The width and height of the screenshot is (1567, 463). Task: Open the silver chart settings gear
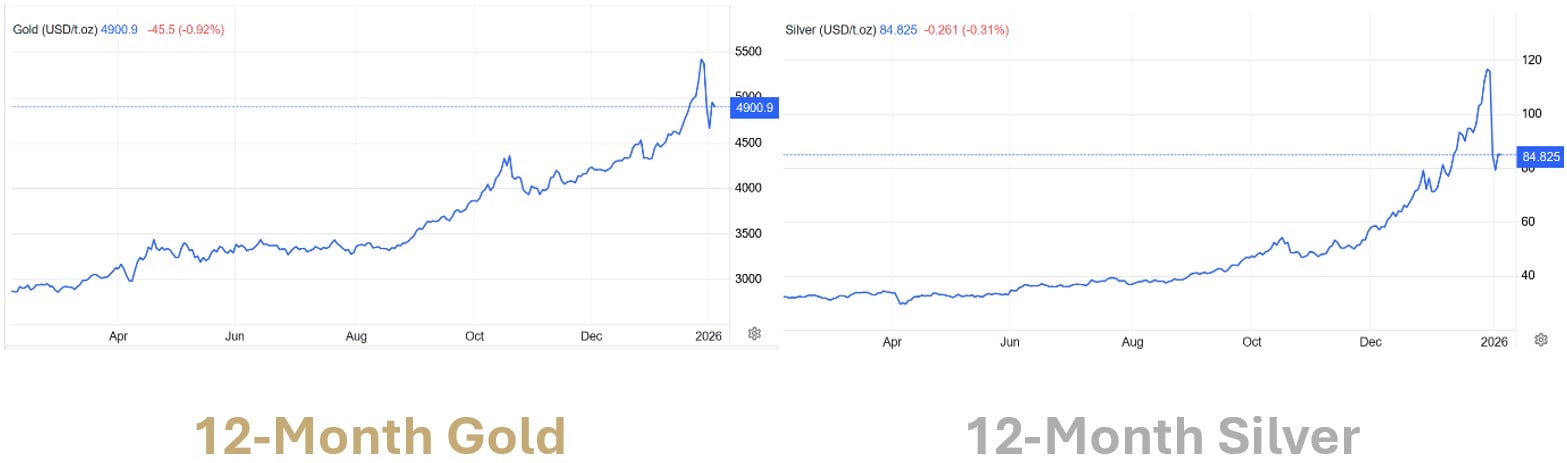click(1541, 340)
